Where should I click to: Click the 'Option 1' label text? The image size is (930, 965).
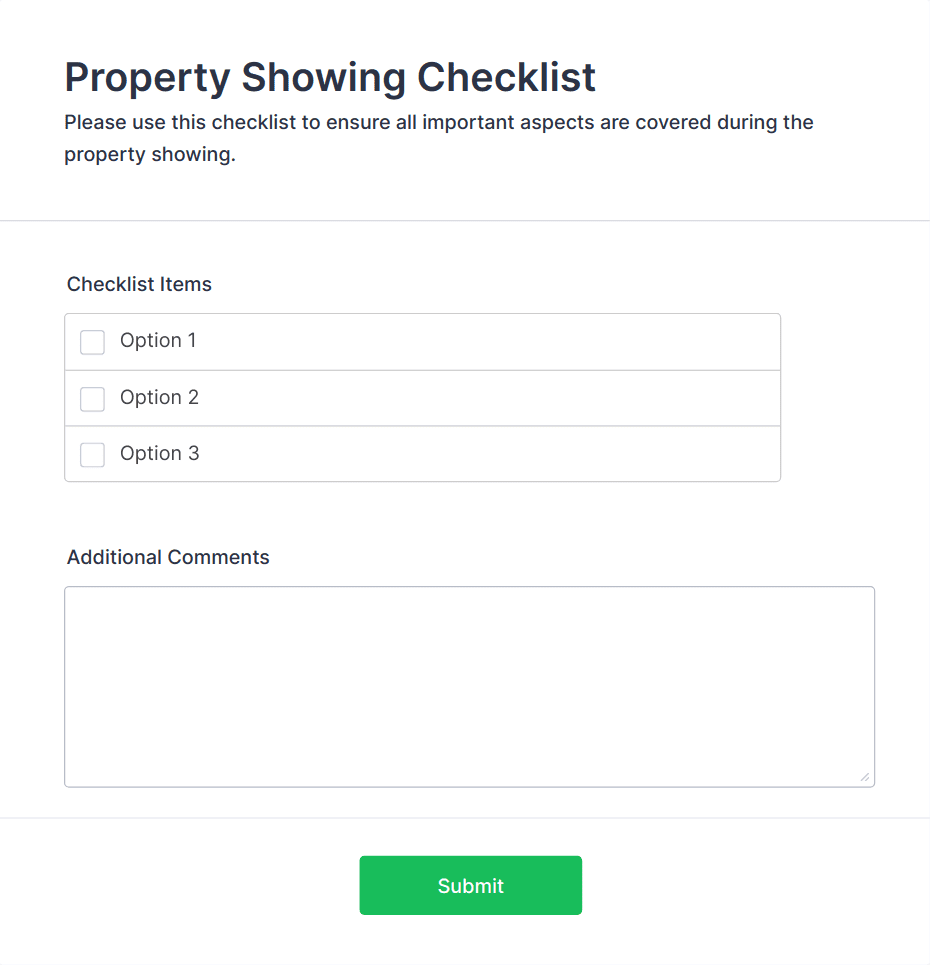click(158, 341)
